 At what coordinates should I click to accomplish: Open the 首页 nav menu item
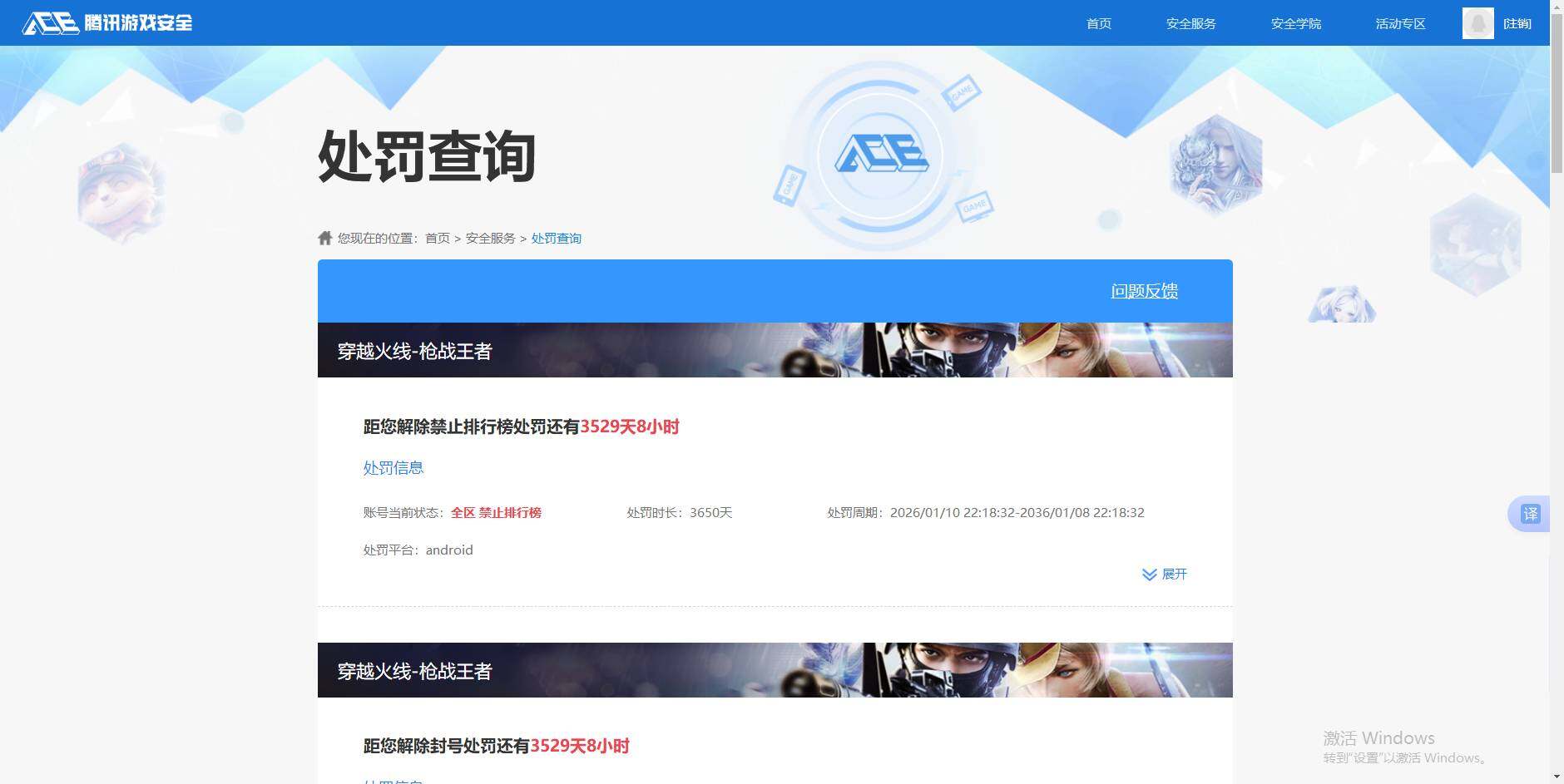1099,23
